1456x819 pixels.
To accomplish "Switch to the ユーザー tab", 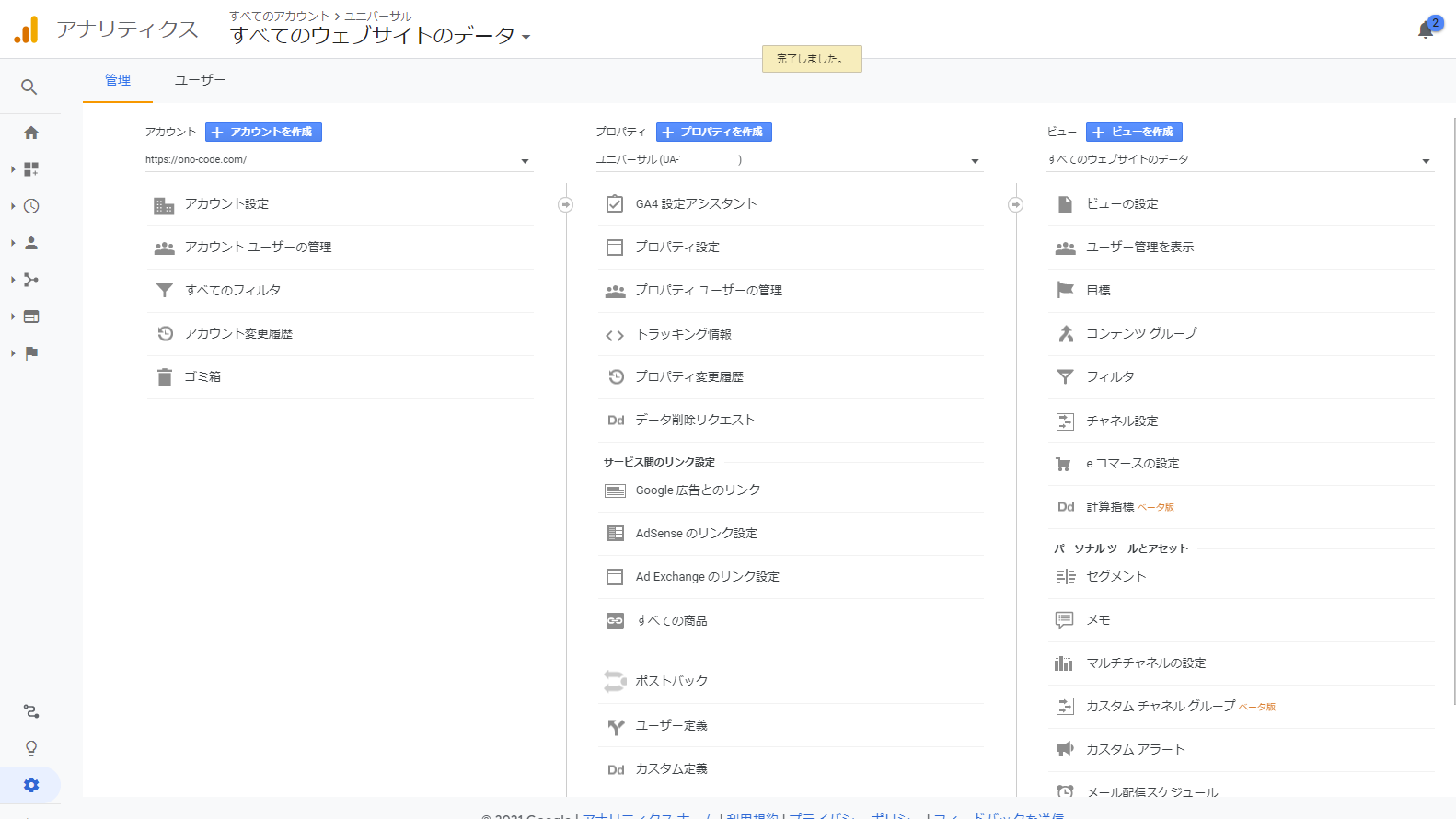I will pyautogui.click(x=201, y=81).
